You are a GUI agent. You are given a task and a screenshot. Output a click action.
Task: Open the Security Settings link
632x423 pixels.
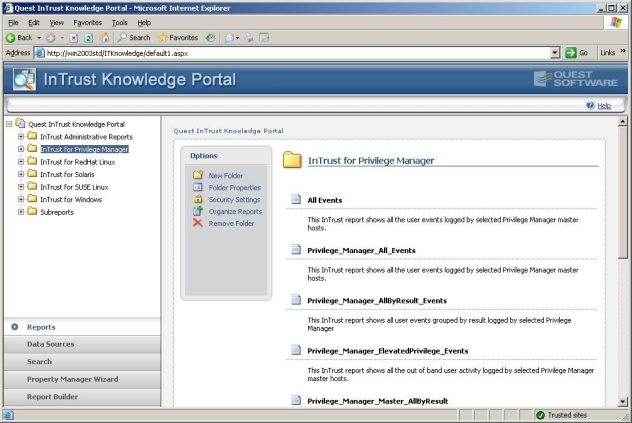pos(234,199)
